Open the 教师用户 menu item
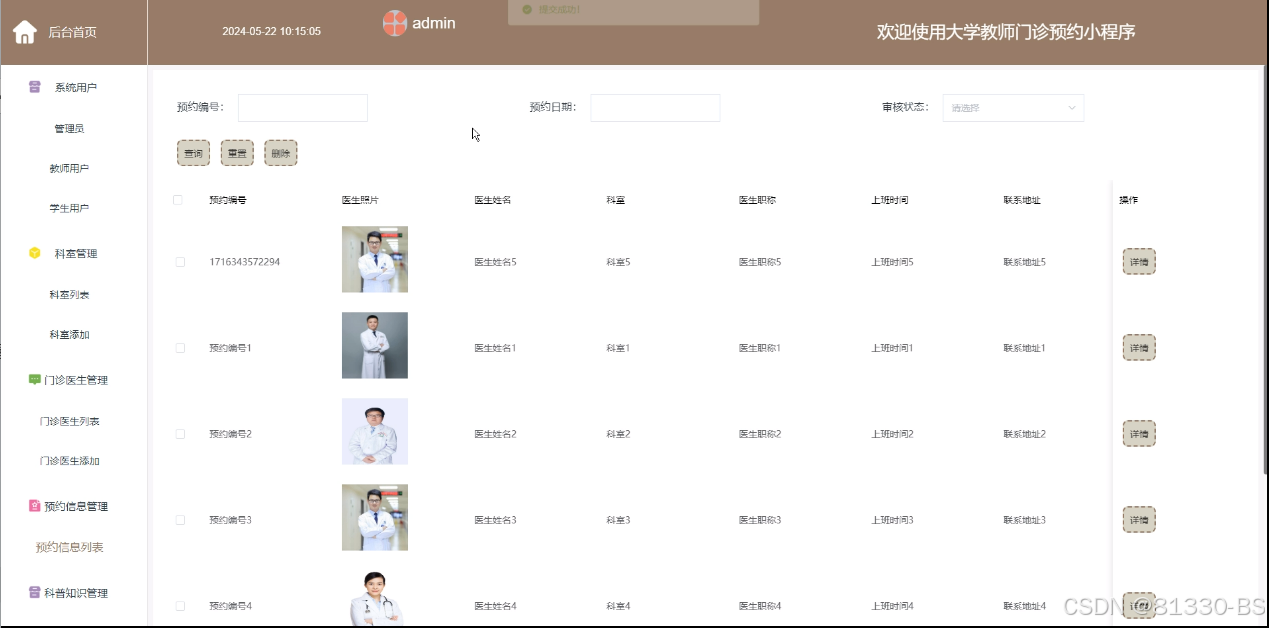 (69, 169)
